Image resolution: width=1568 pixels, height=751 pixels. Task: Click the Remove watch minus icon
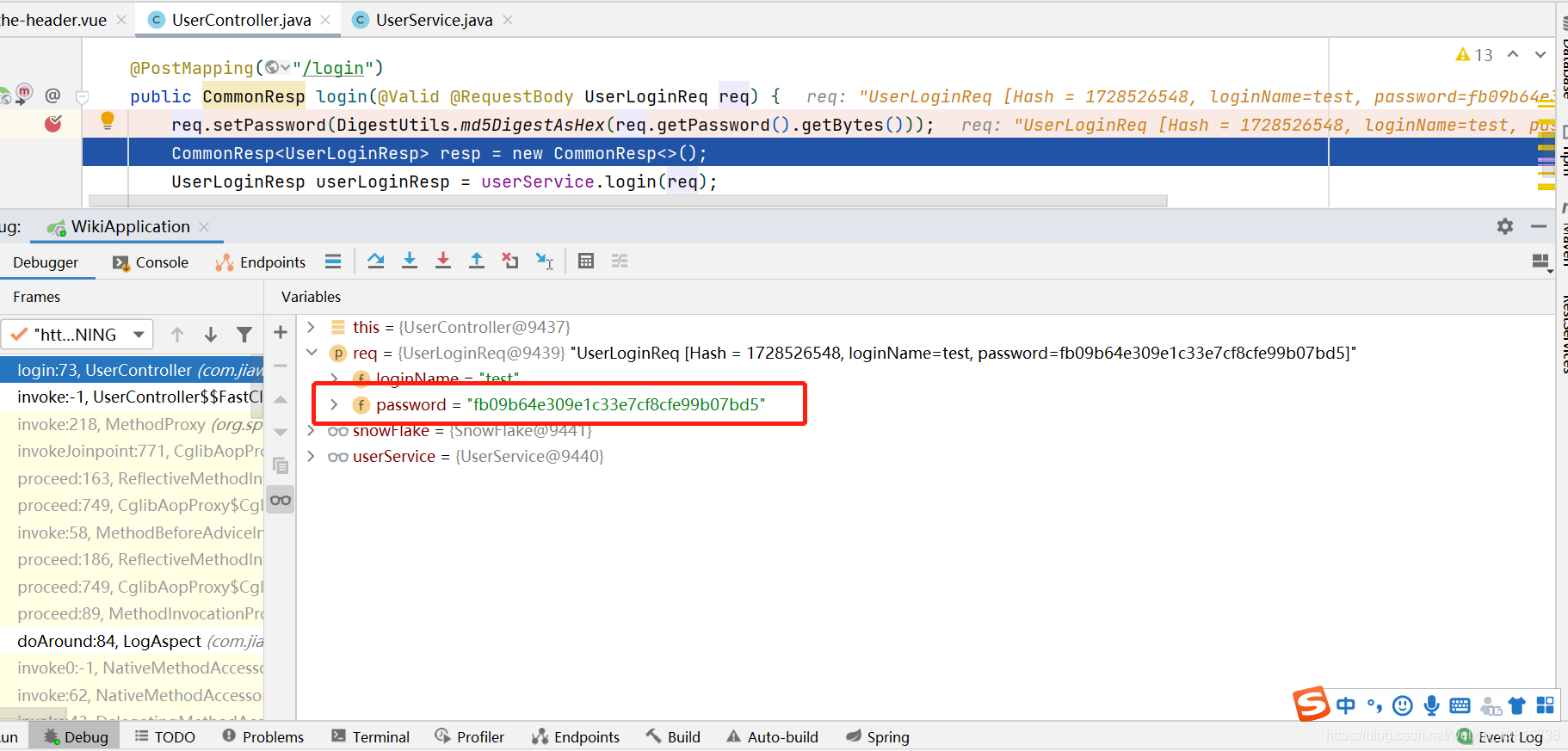click(x=281, y=366)
